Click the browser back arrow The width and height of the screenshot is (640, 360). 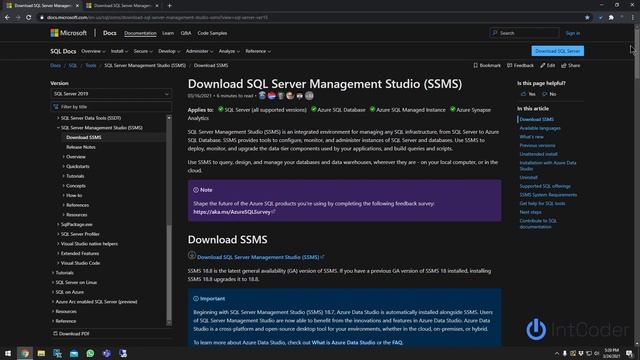pyautogui.click(x=7, y=18)
